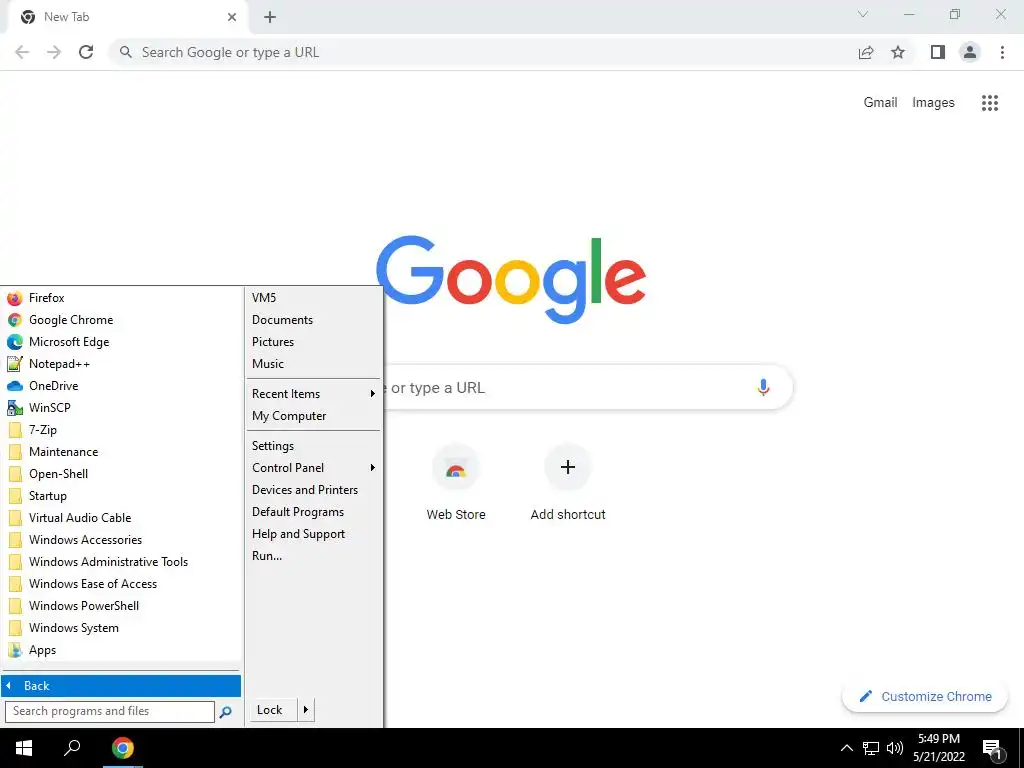Open Devices and Printers
1024x768 pixels.
[313, 490]
